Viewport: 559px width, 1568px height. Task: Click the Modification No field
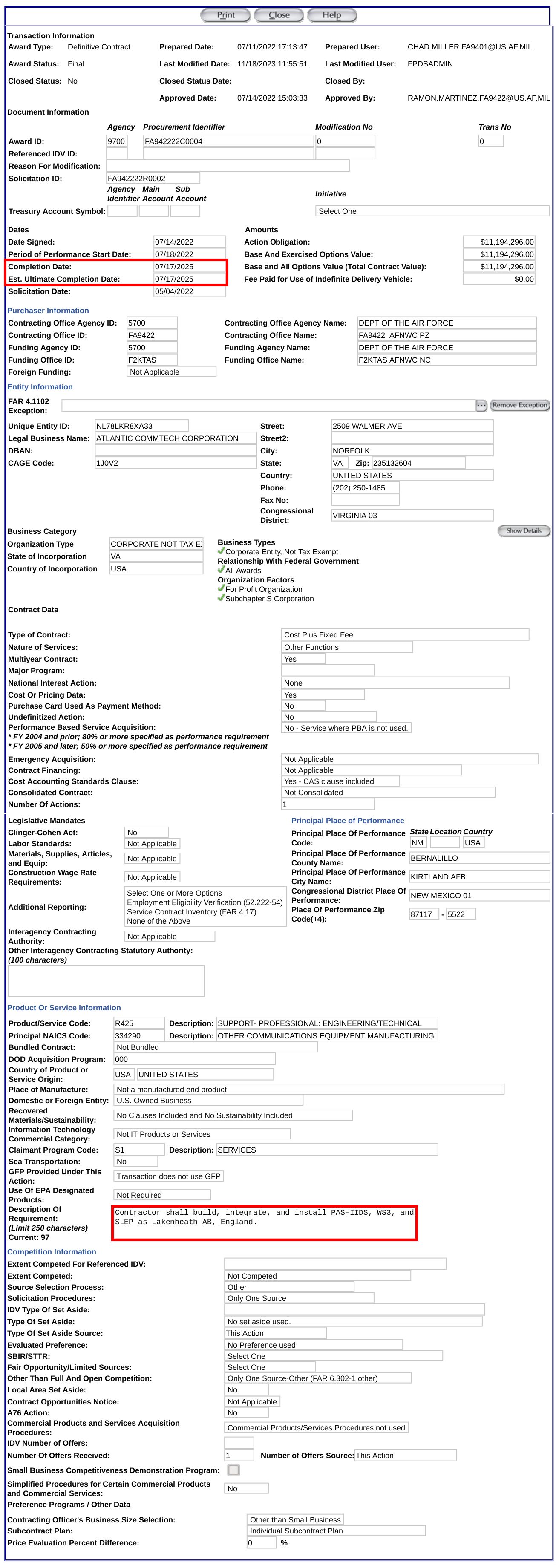[x=345, y=141]
